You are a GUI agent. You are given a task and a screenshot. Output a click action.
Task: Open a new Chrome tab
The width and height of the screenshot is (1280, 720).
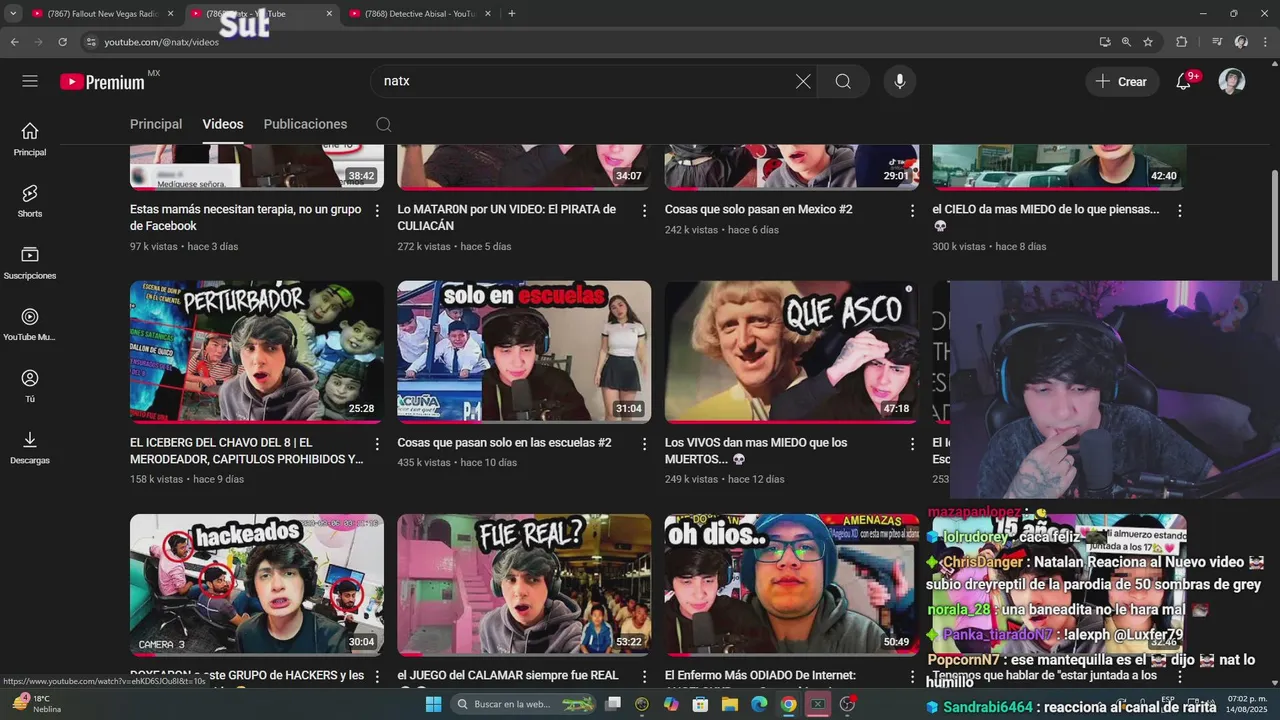tap(512, 14)
